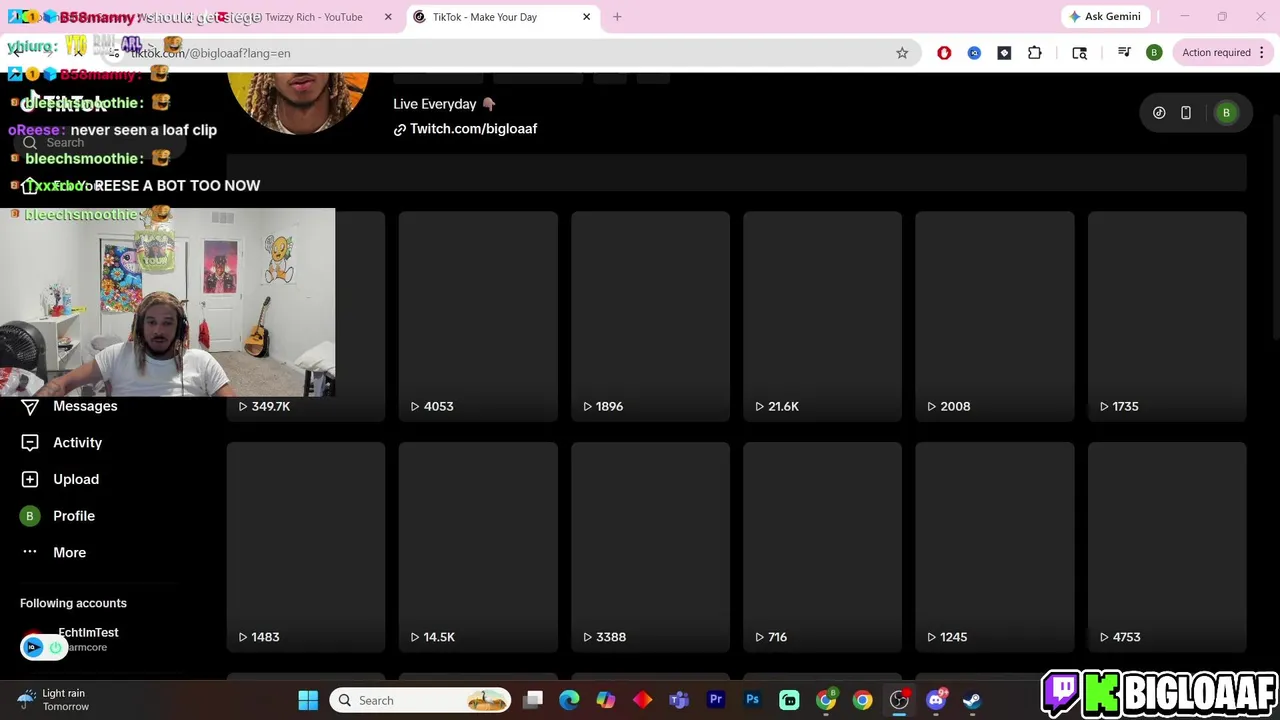The height and width of the screenshot is (720, 1280).
Task: Open the video with 4053 views
Action: (x=478, y=316)
